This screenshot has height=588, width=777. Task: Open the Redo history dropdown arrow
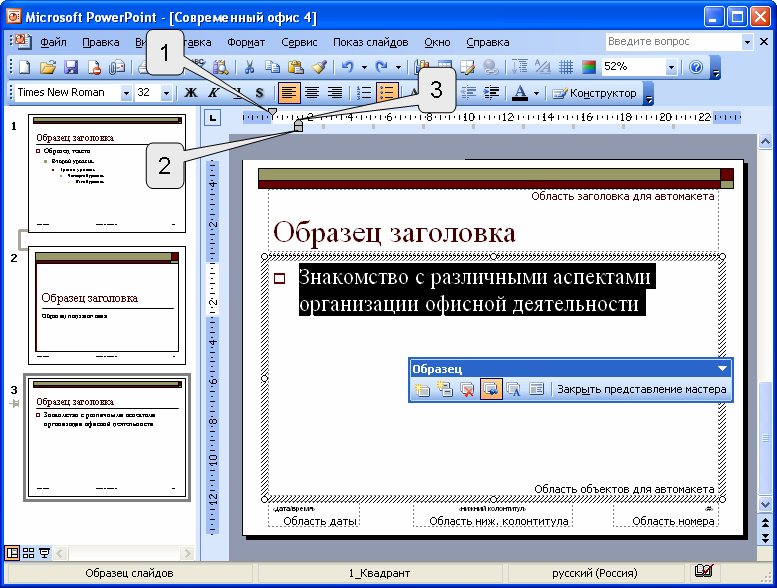(398, 67)
